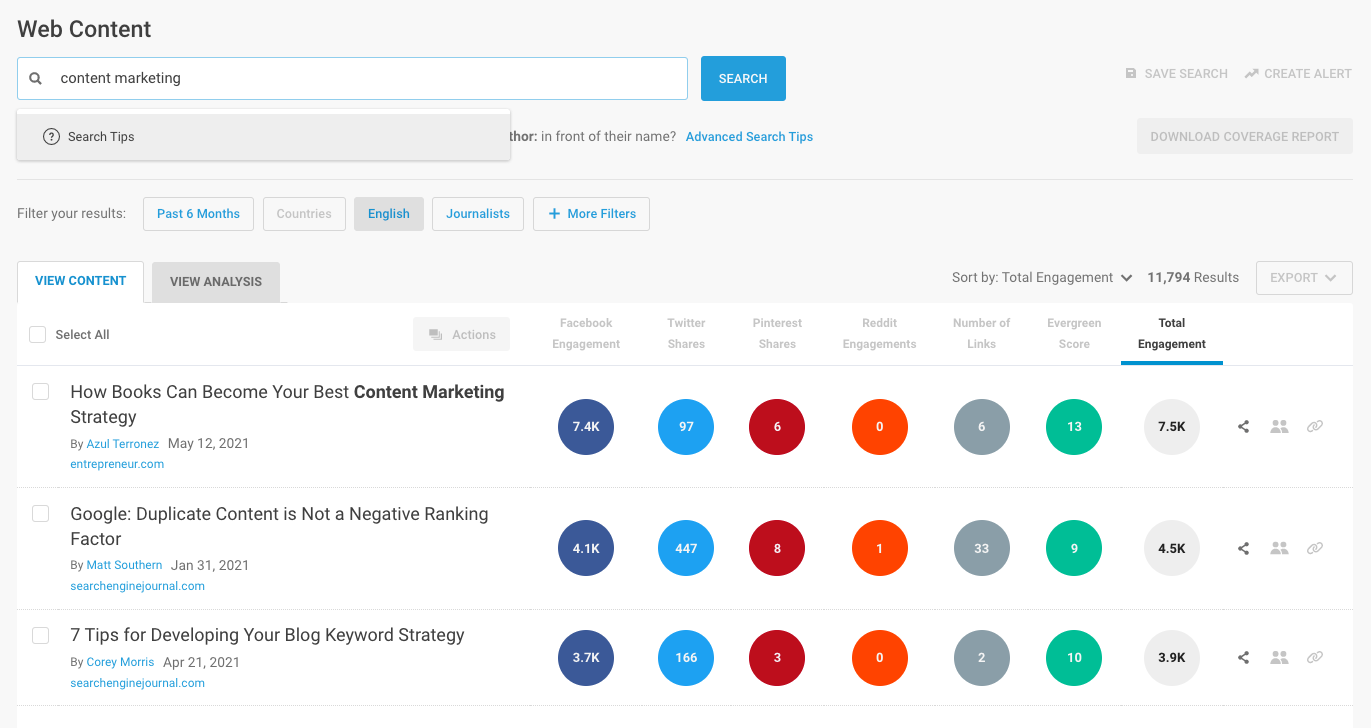Click view sharers icon for Duplicate Content article
1371x728 pixels.
pyautogui.click(x=1279, y=548)
